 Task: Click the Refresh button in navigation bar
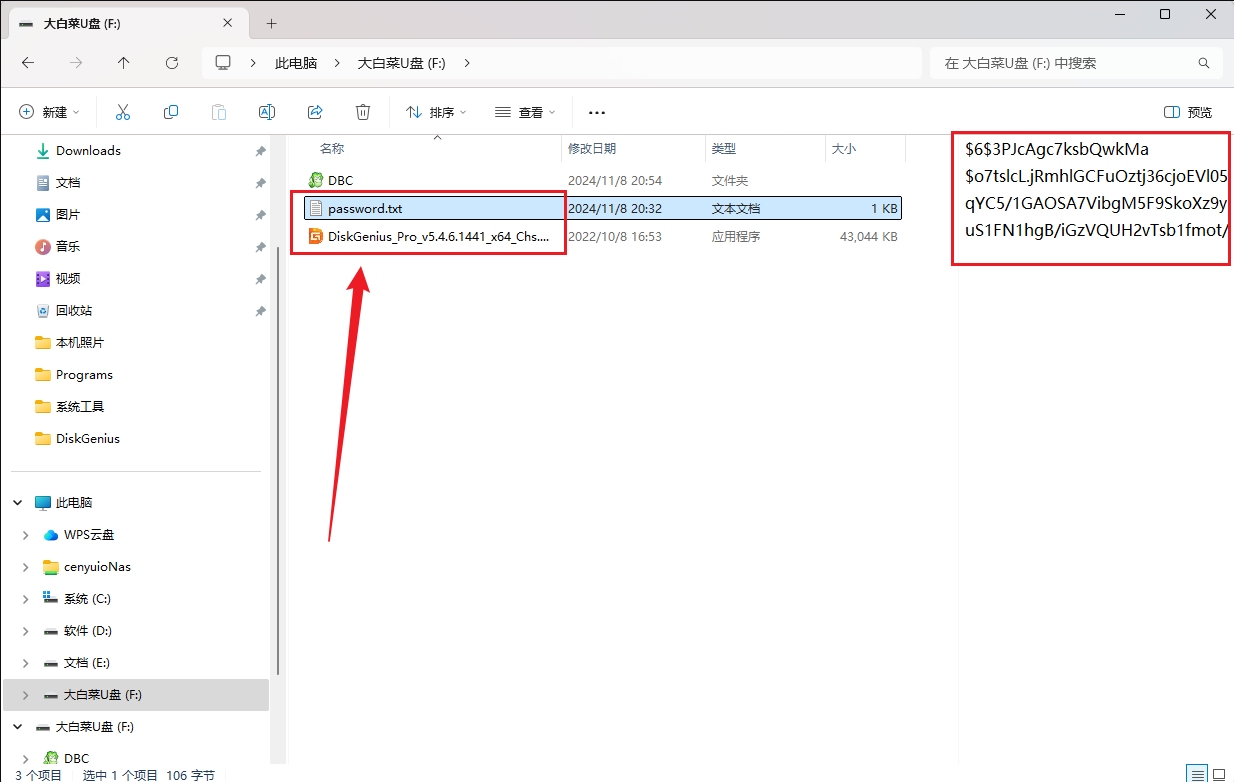coord(171,63)
